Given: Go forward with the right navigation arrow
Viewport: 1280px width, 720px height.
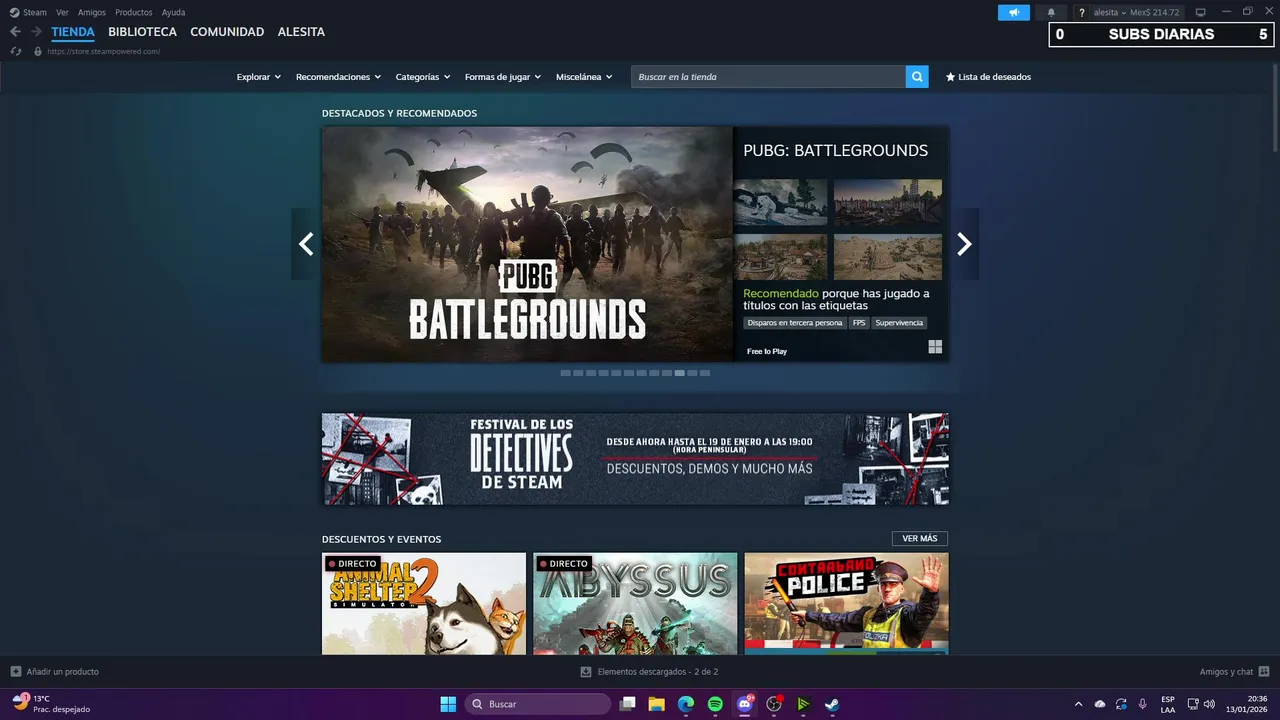Looking at the screenshot, I should pyautogui.click(x=36, y=32).
